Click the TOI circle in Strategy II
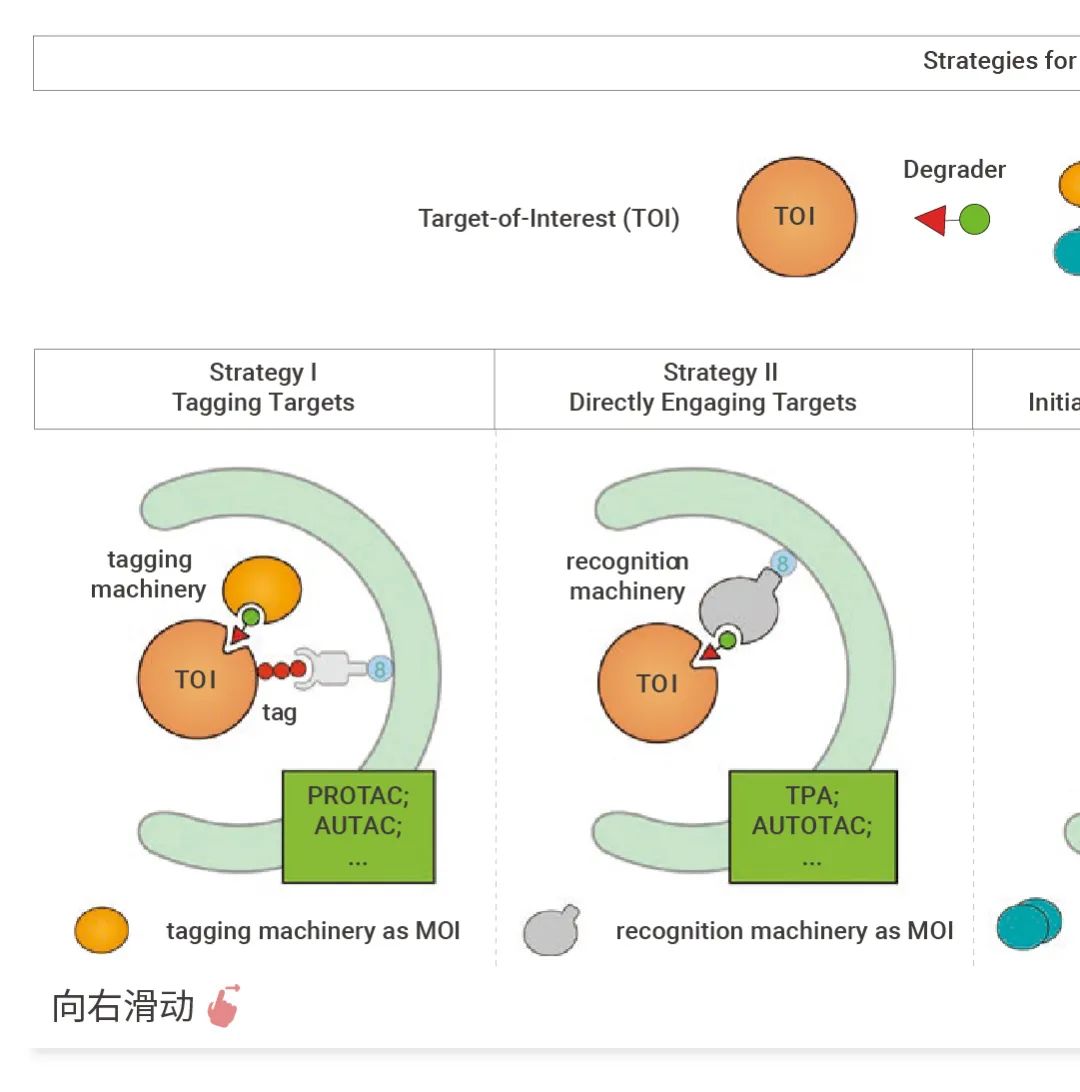The image size is (1080, 1092). pyautogui.click(x=656, y=685)
